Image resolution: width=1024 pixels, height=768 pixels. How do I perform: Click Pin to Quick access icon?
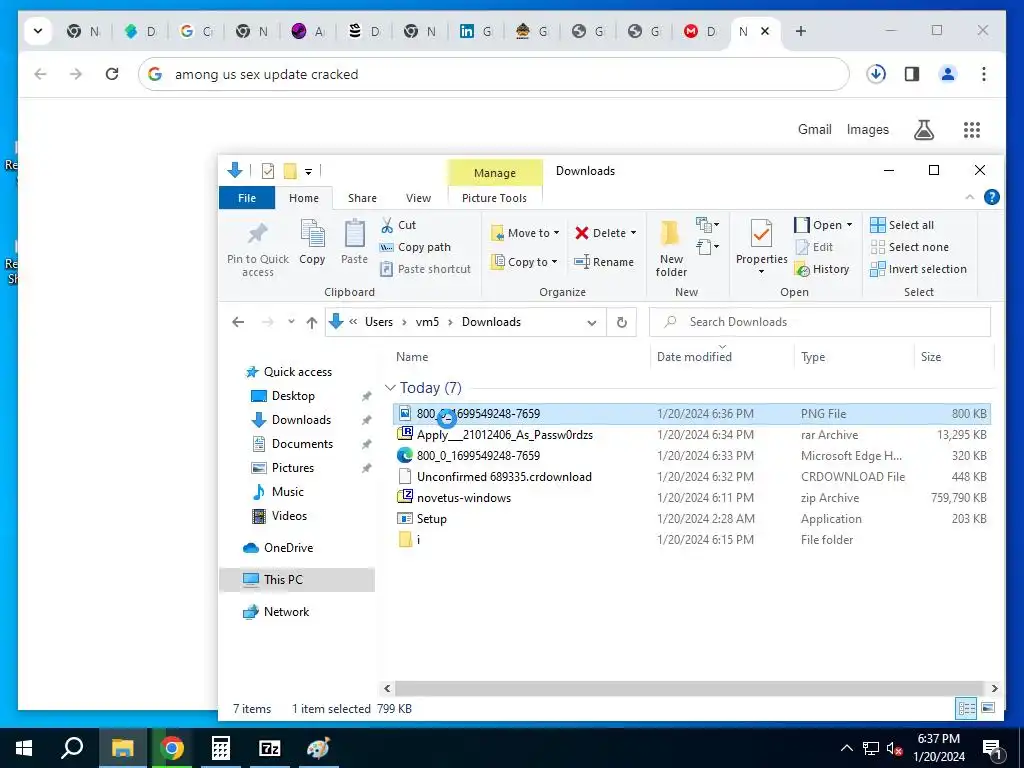click(x=258, y=234)
